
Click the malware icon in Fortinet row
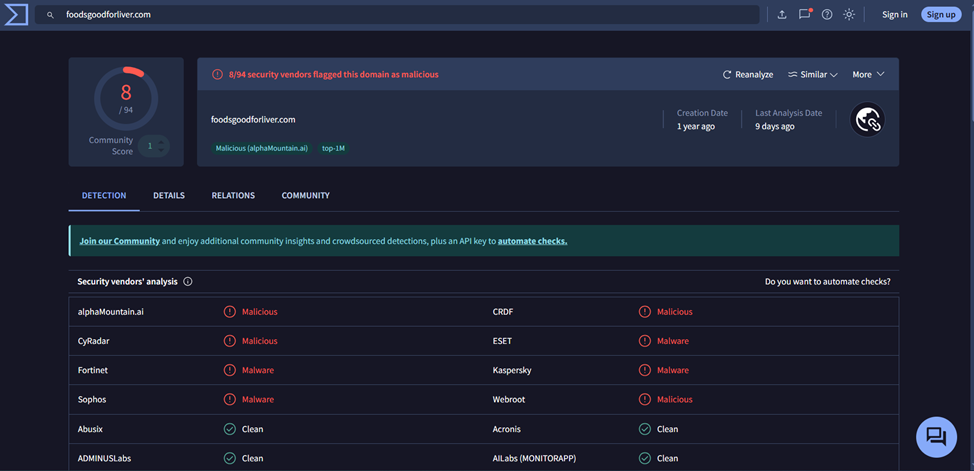point(229,370)
